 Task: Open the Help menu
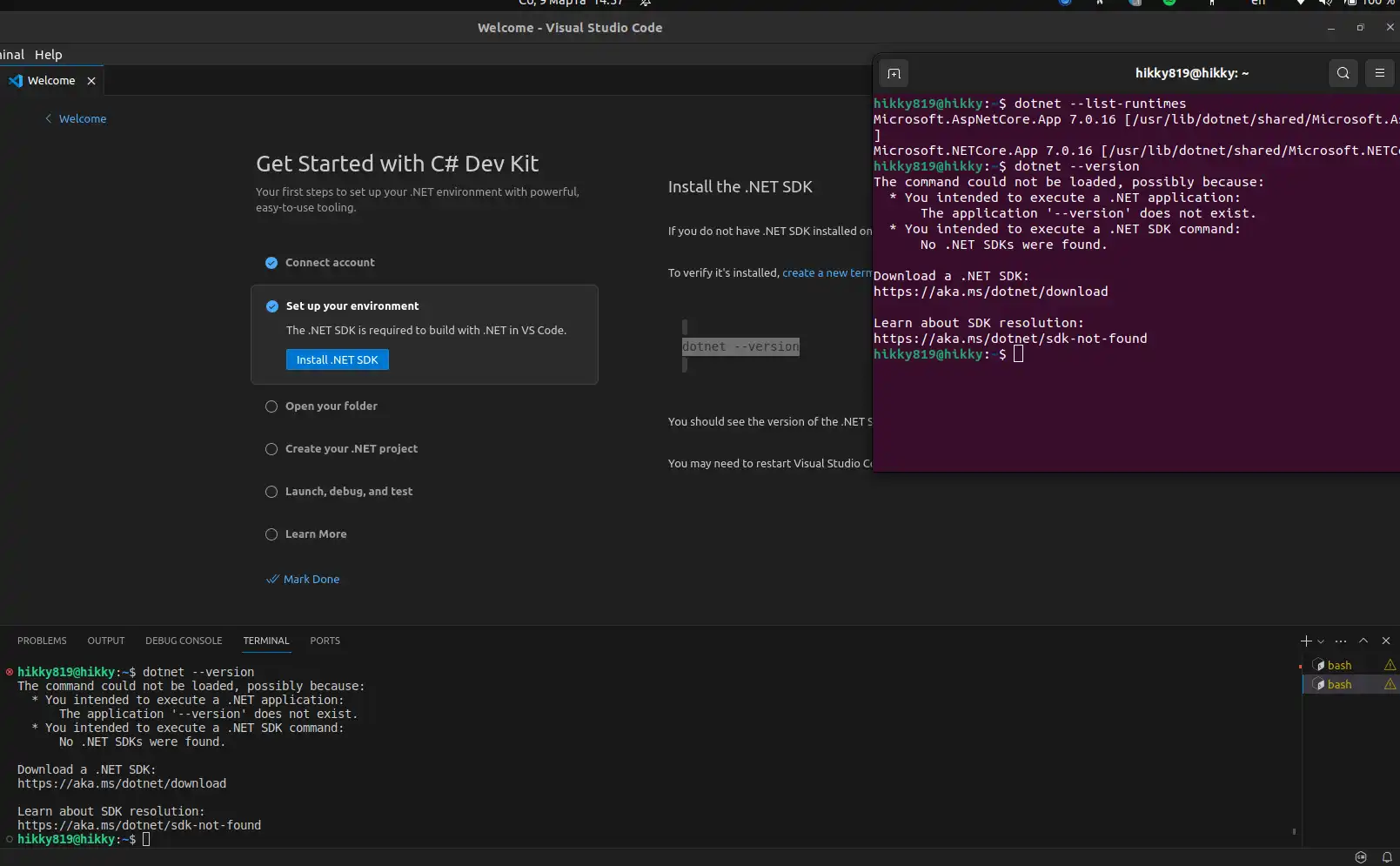click(x=48, y=54)
